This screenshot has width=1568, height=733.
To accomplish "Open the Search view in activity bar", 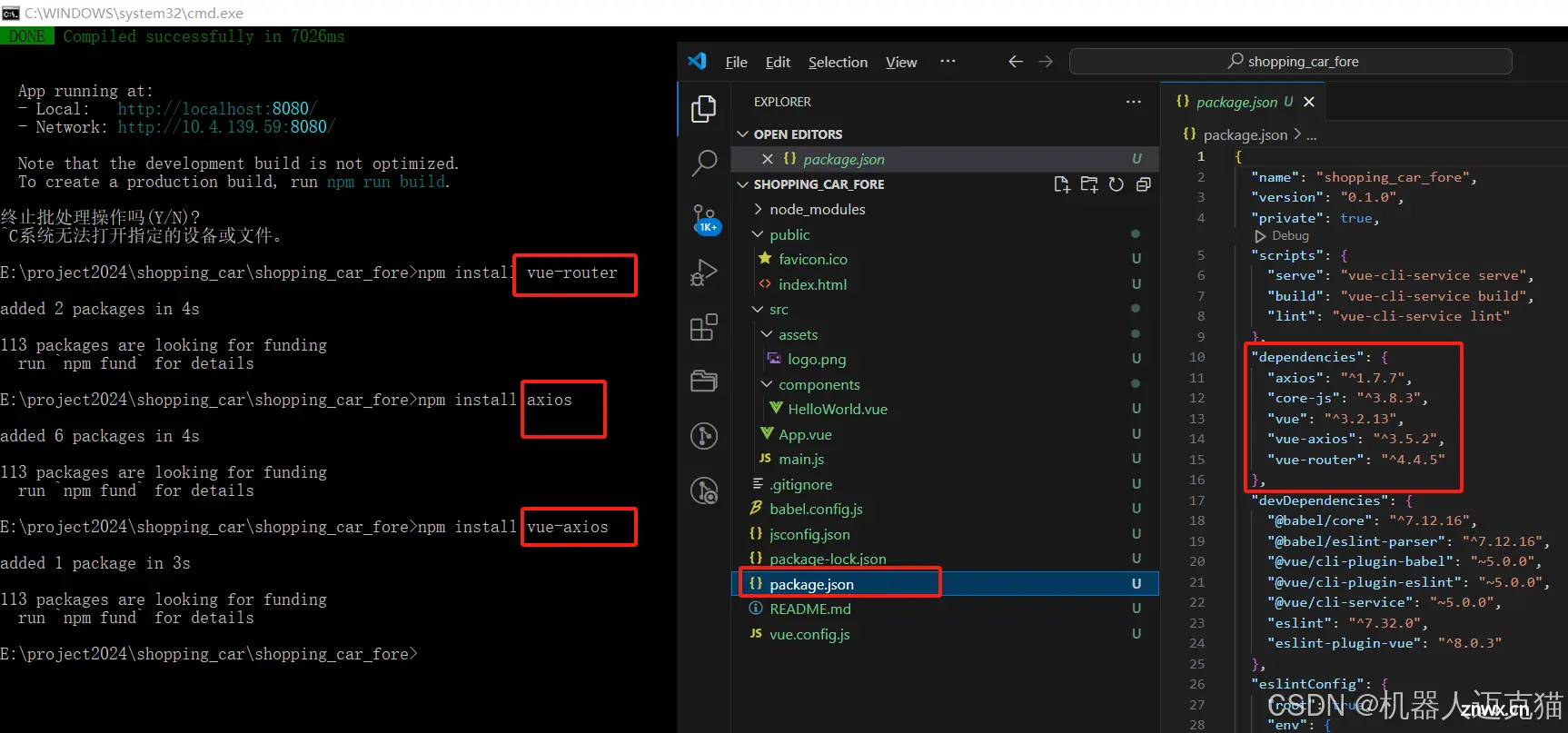I will tap(704, 163).
